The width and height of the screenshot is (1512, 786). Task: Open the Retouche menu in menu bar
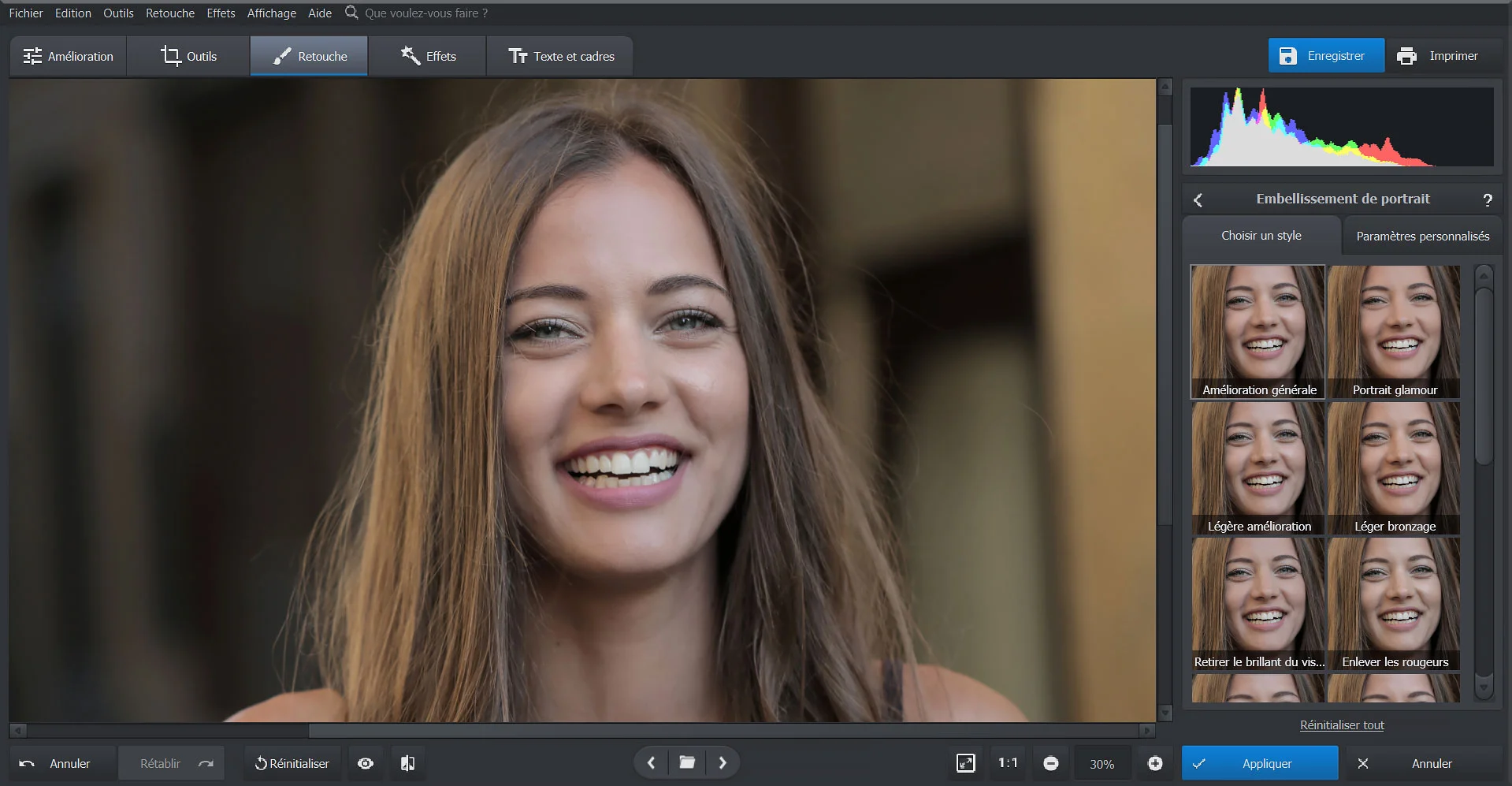coord(170,13)
